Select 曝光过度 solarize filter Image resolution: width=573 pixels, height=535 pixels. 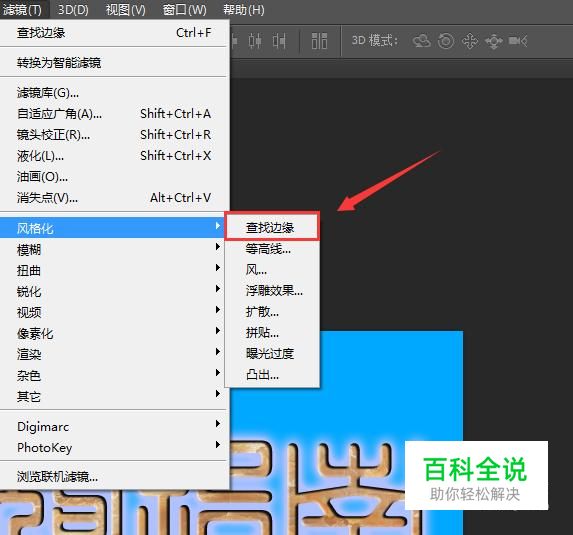(272, 353)
